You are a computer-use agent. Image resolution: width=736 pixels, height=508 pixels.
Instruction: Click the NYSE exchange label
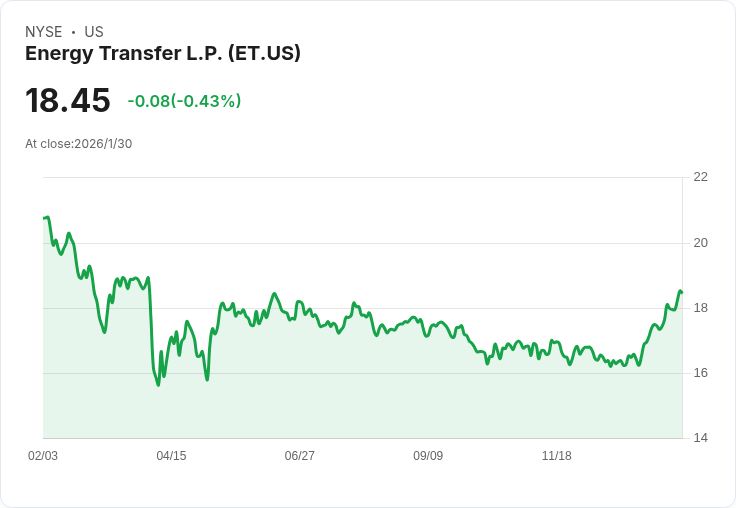pos(44,32)
